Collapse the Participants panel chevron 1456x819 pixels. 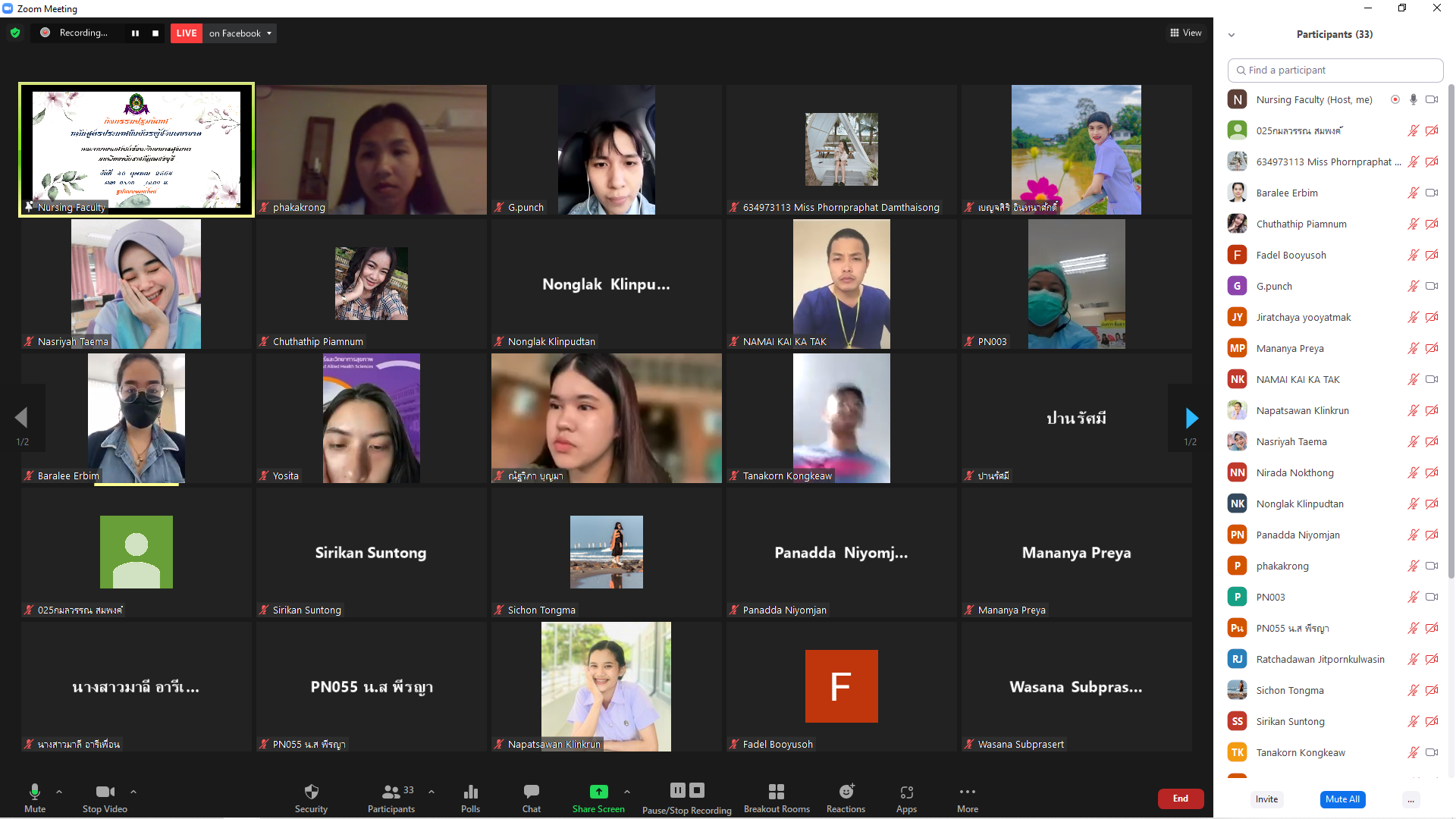click(1232, 35)
